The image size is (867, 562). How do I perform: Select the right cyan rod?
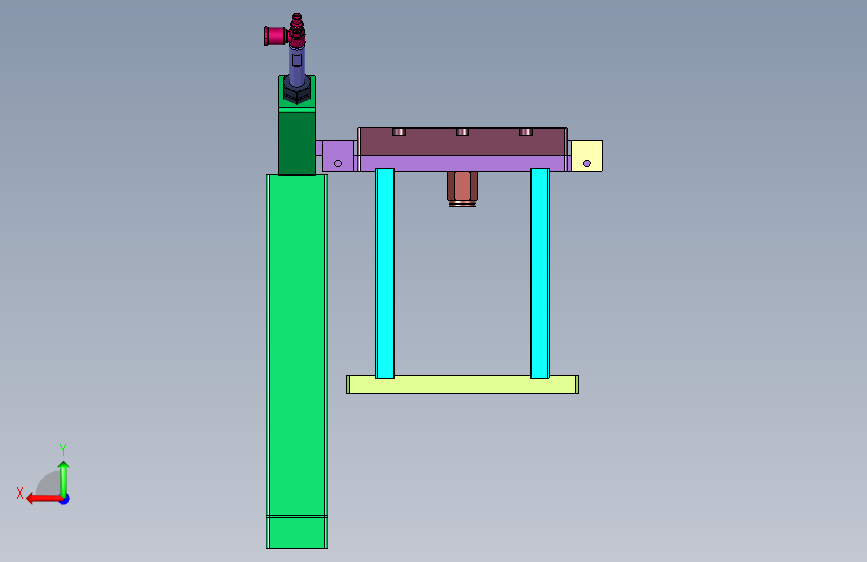tap(540, 273)
